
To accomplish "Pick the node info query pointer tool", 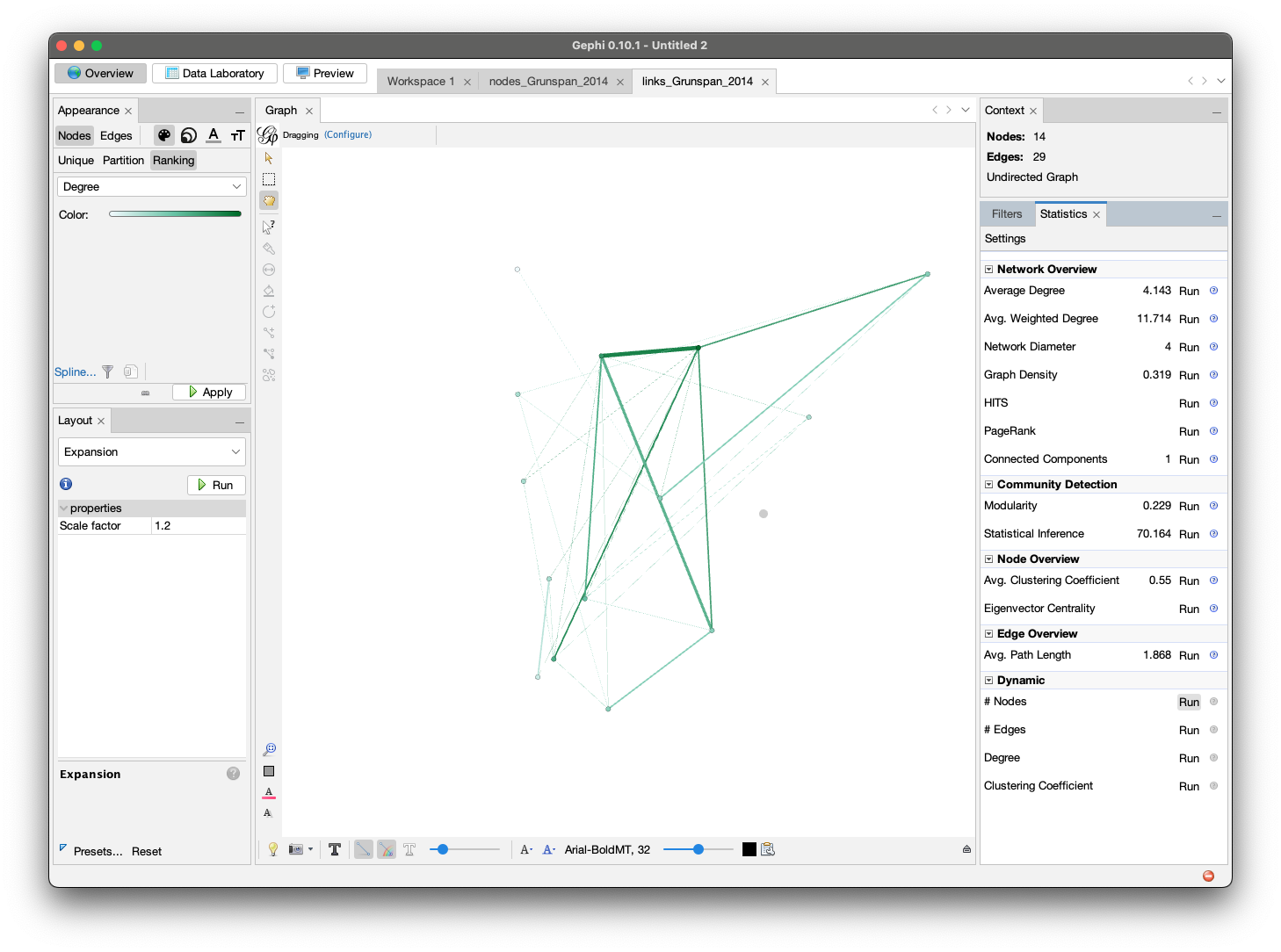I will click(x=269, y=227).
